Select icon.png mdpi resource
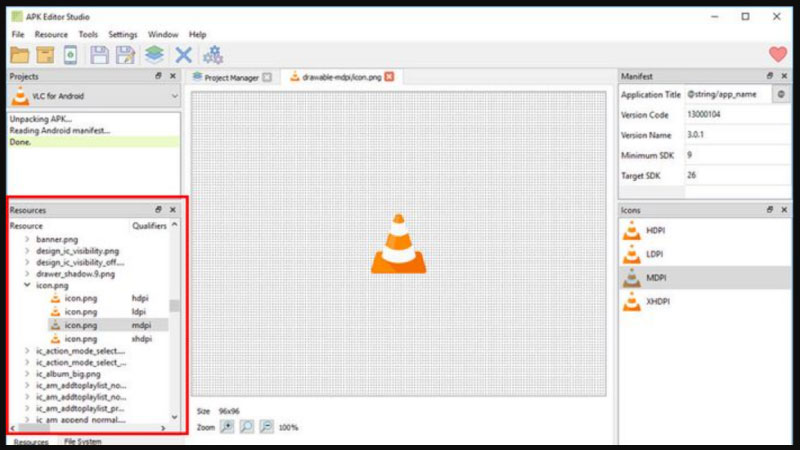 pyautogui.click(x=108, y=325)
